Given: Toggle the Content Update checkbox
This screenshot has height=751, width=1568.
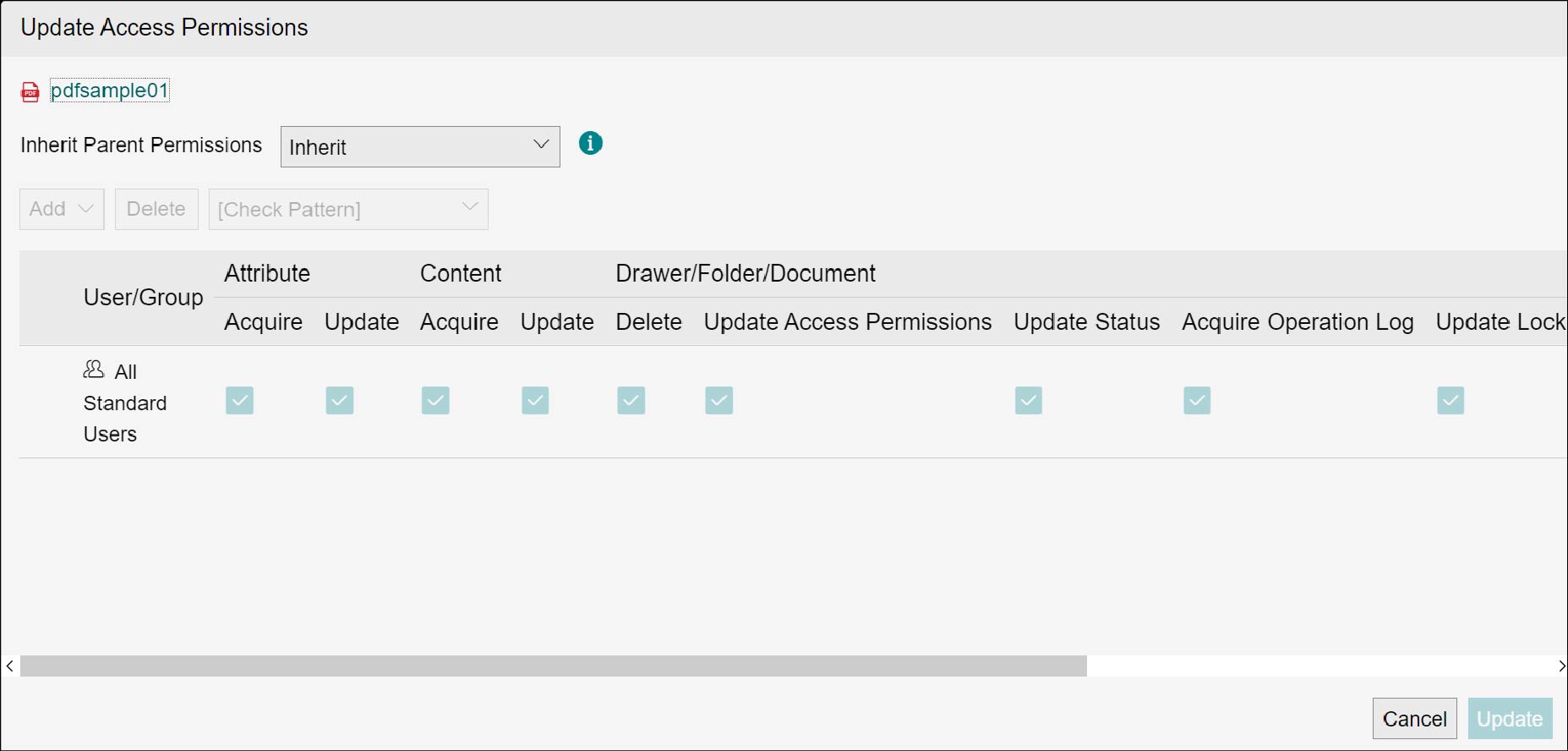Looking at the screenshot, I should (x=535, y=400).
